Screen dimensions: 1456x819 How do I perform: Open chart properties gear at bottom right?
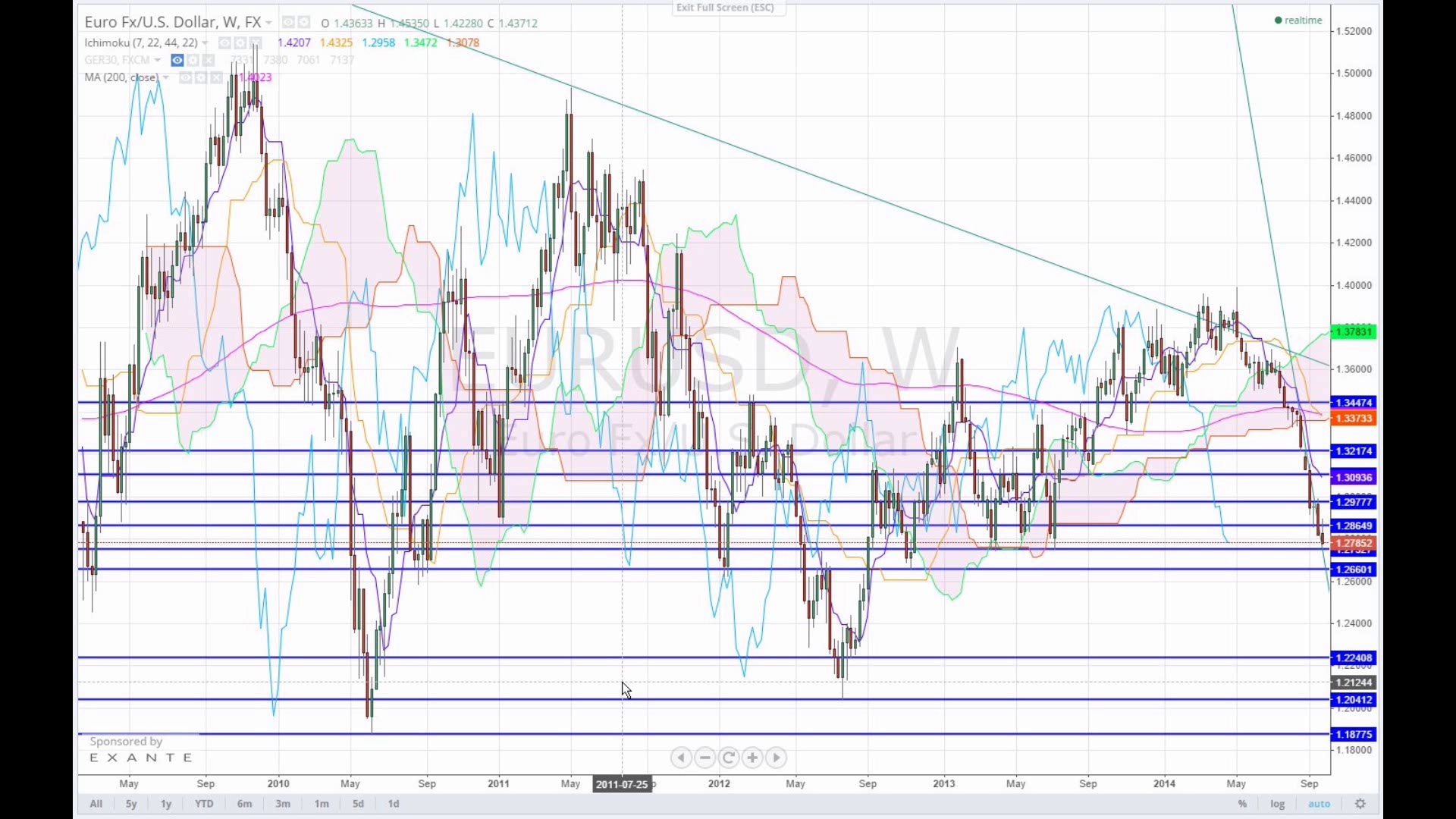point(1360,804)
